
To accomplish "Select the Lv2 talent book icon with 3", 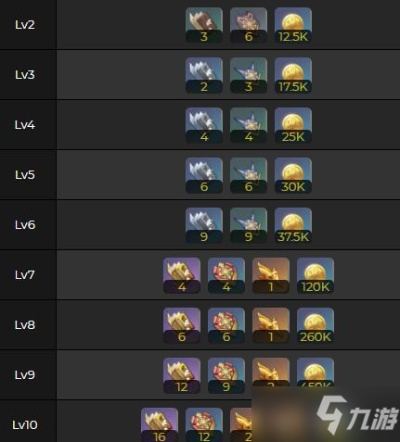I will 204,25.
